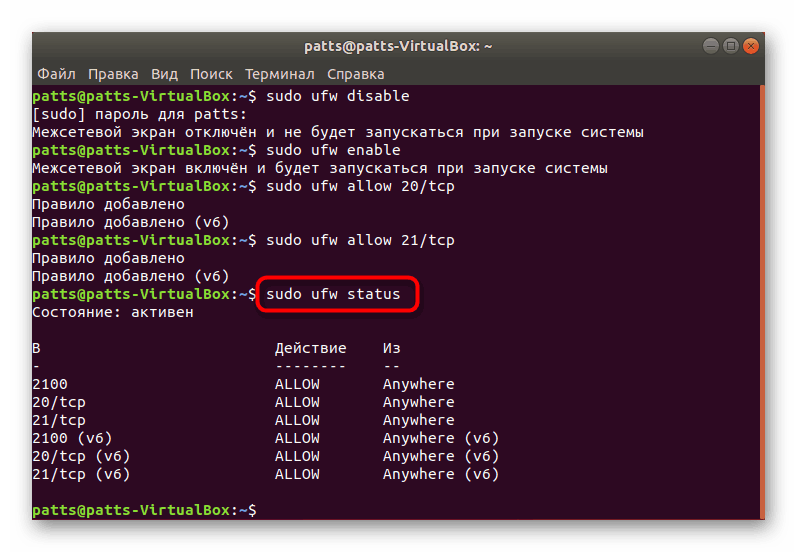Image resolution: width=797 pixels, height=552 pixels.
Task: Click the 'sudo ufw disable' command text
Action: tap(338, 96)
